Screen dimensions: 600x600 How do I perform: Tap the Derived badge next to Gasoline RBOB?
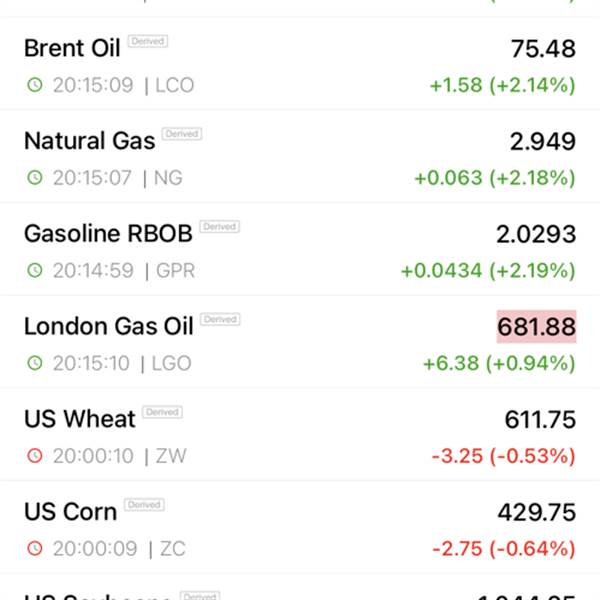tap(220, 227)
